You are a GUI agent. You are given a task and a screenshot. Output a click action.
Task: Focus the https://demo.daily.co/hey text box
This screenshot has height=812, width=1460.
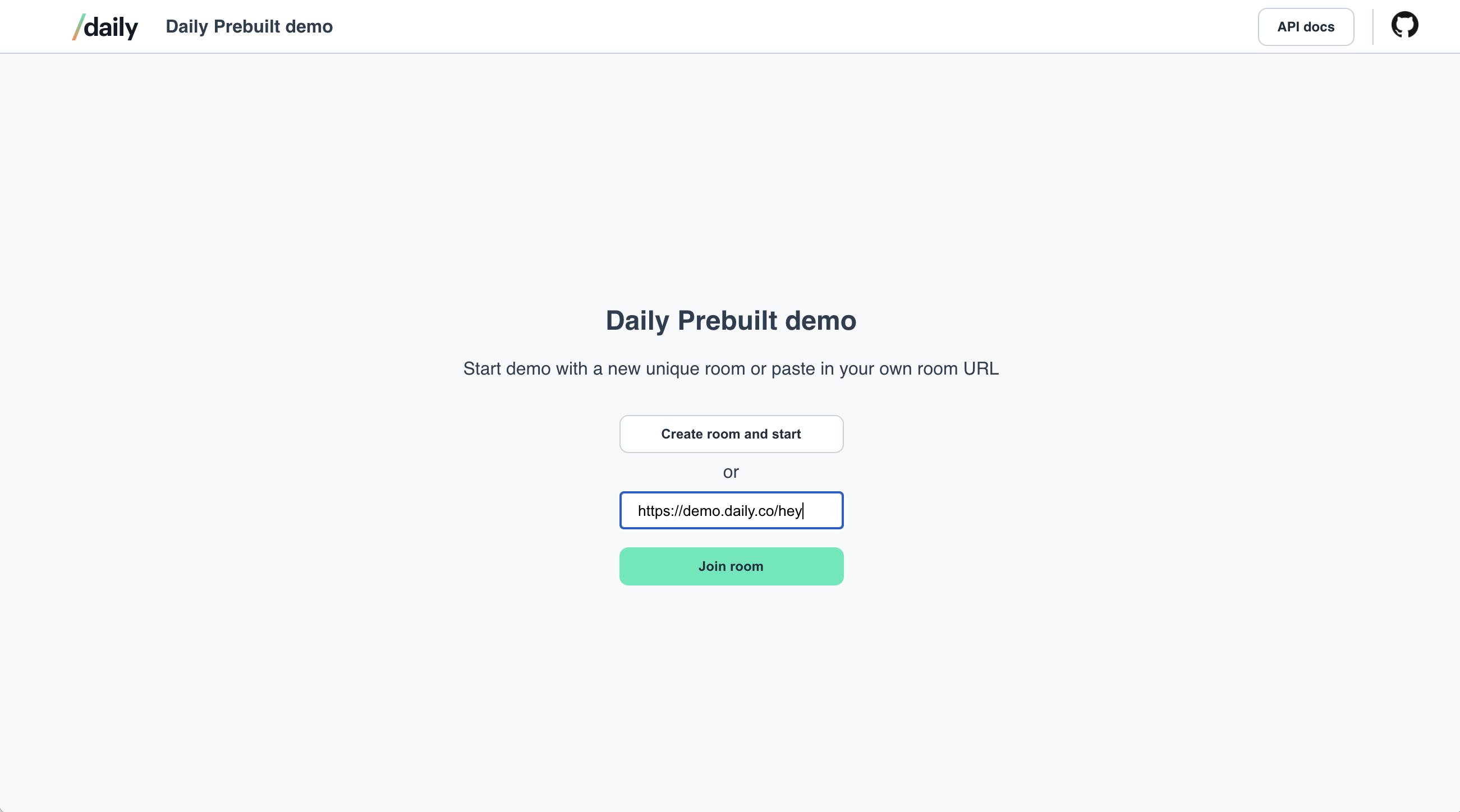click(x=731, y=510)
